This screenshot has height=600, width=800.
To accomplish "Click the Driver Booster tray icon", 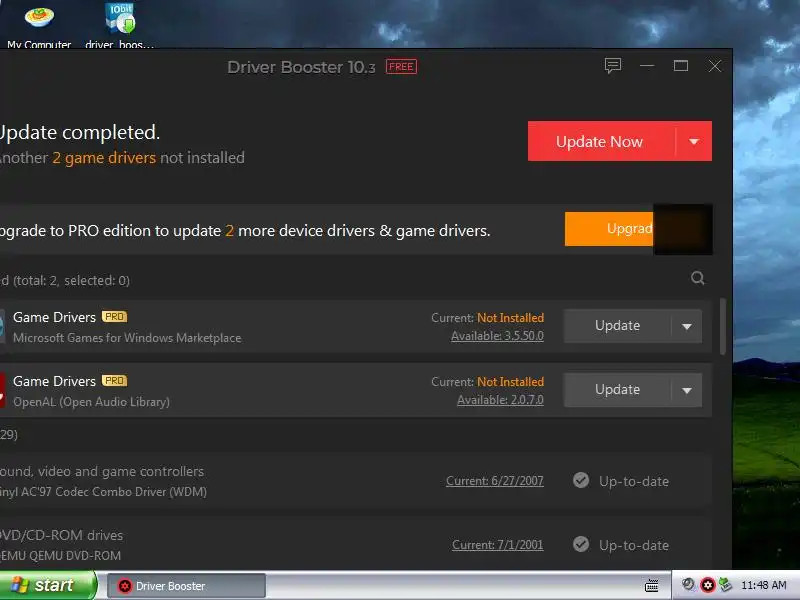I will coord(708,585).
